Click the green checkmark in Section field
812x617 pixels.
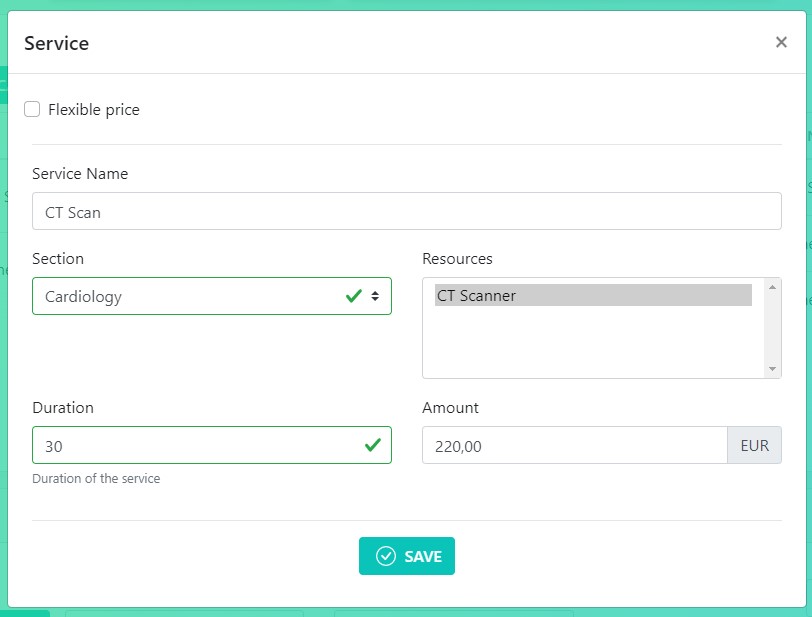click(353, 296)
